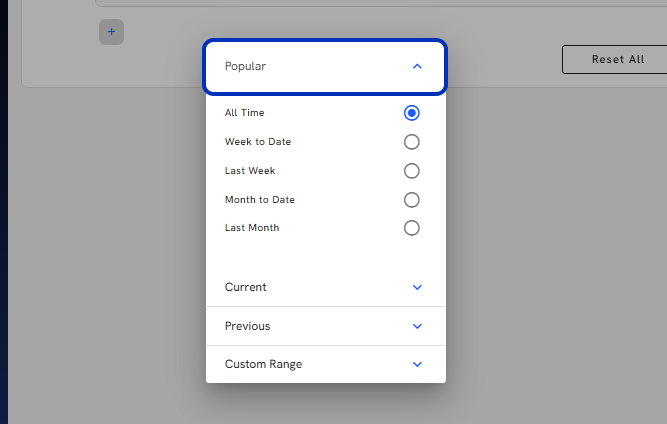
Task: Collapse the Popular section chevron
Action: (x=417, y=66)
